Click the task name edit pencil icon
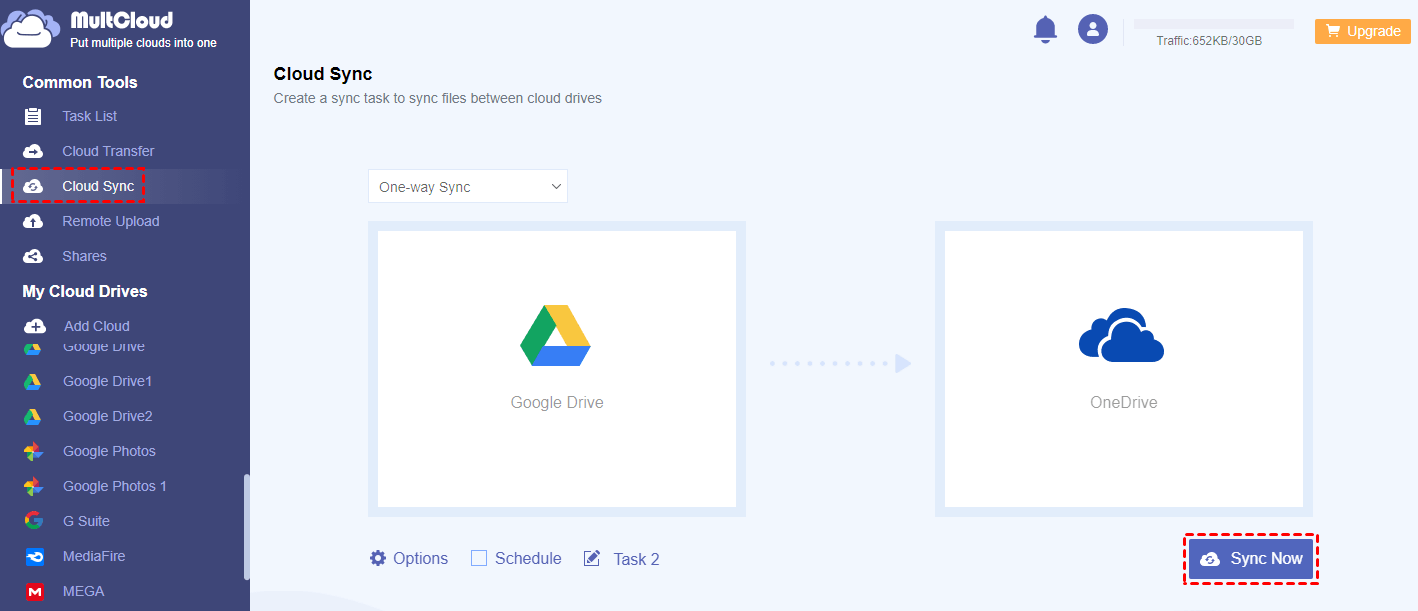The height and width of the screenshot is (611, 1418). (x=592, y=558)
